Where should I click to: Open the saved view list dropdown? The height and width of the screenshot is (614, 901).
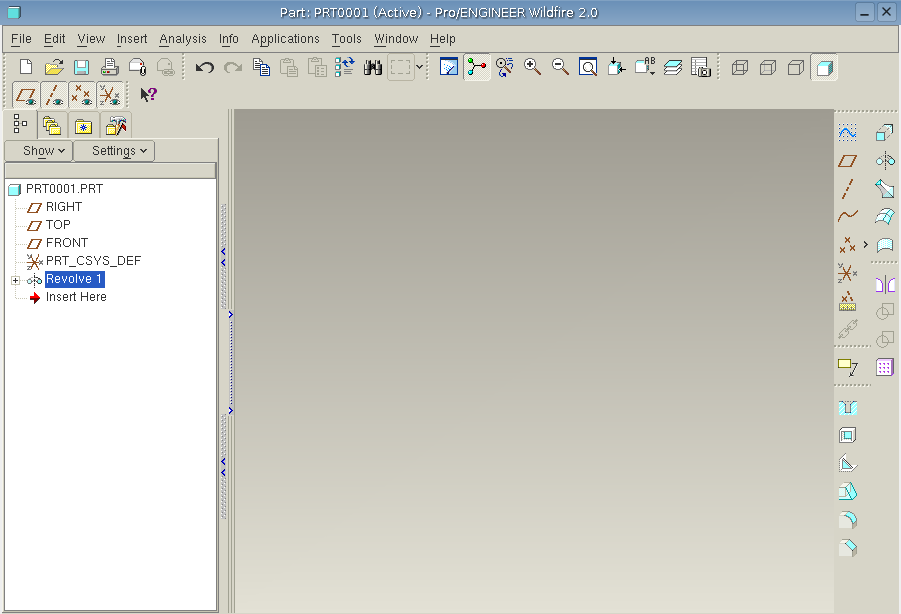click(x=645, y=67)
